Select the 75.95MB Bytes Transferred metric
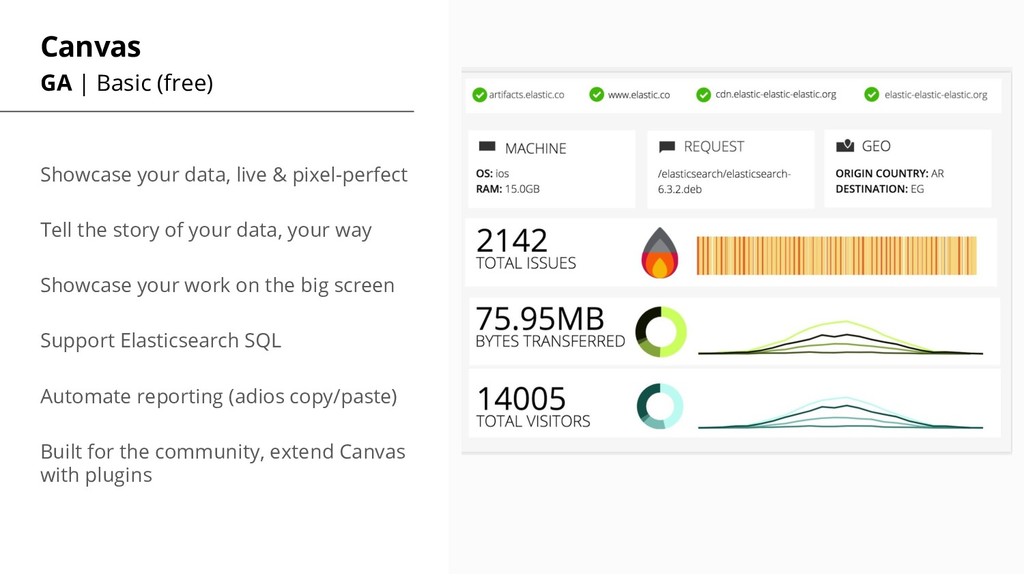Viewport: 1024px width, 576px height. pos(550,327)
